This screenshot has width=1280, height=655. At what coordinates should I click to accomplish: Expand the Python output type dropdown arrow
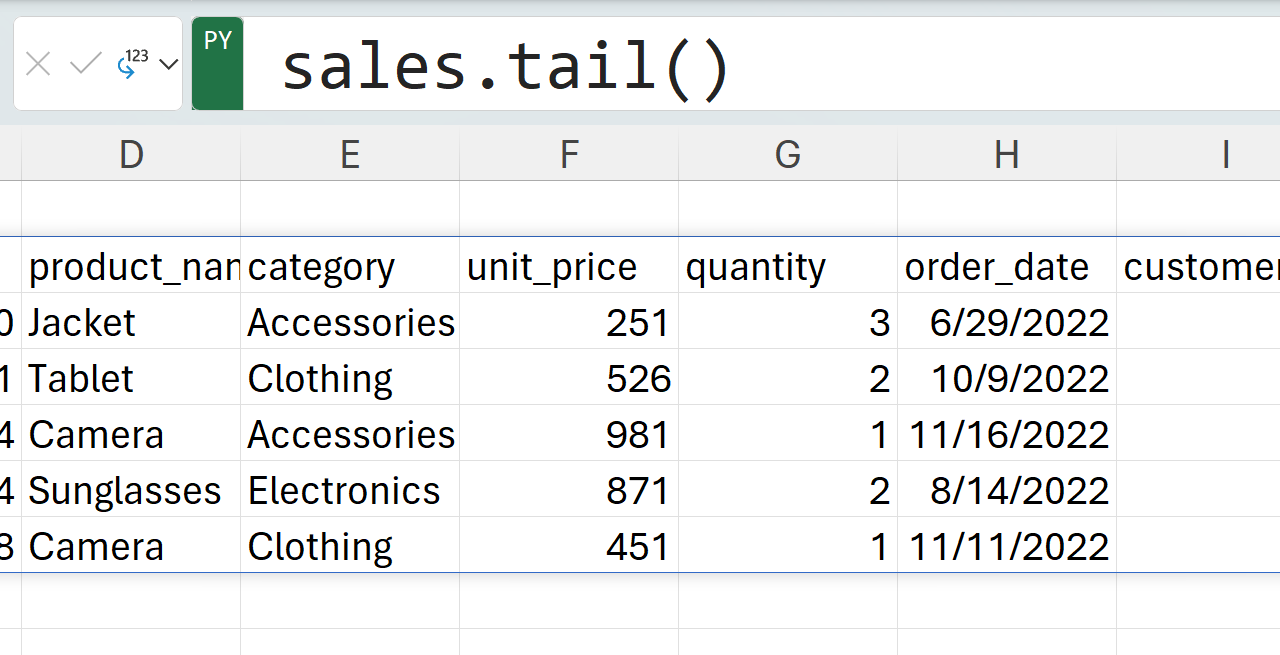[x=169, y=65]
